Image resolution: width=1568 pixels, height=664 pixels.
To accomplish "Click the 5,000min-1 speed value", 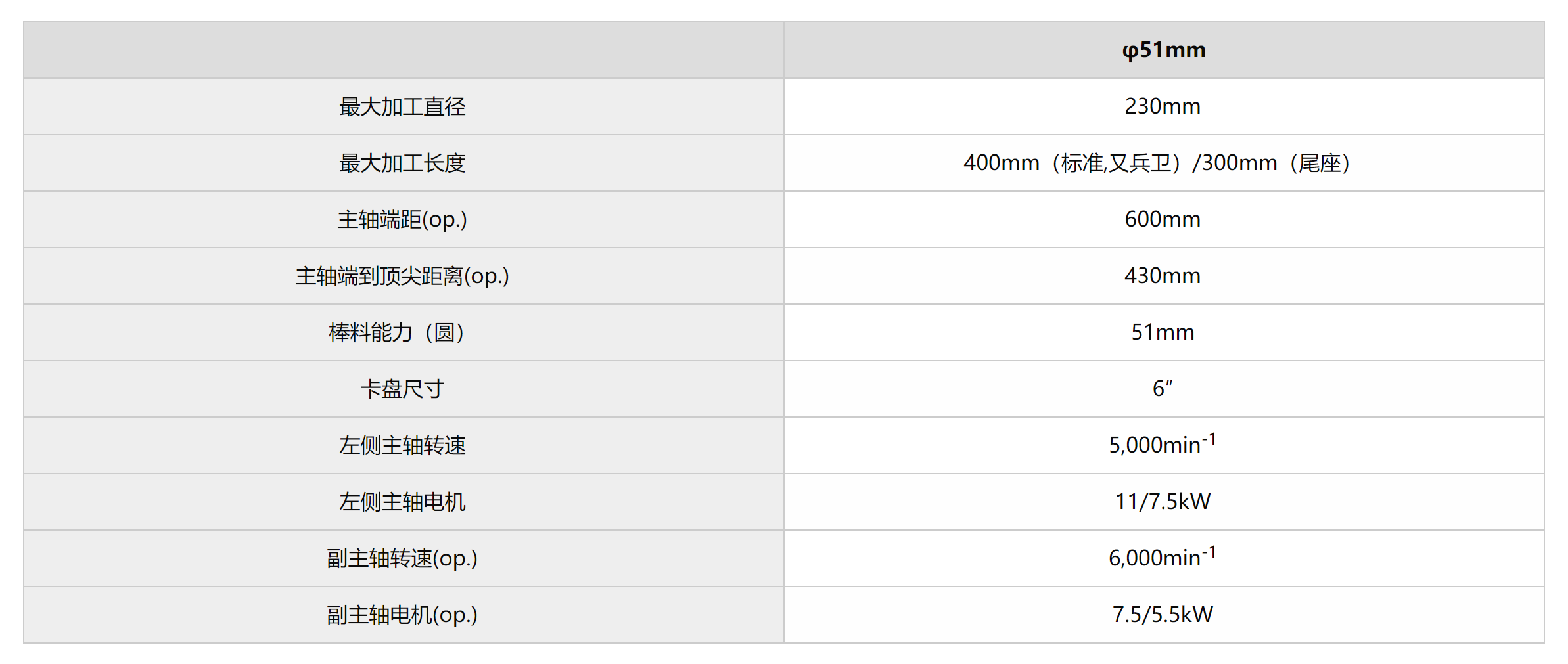I will [x=1162, y=445].
